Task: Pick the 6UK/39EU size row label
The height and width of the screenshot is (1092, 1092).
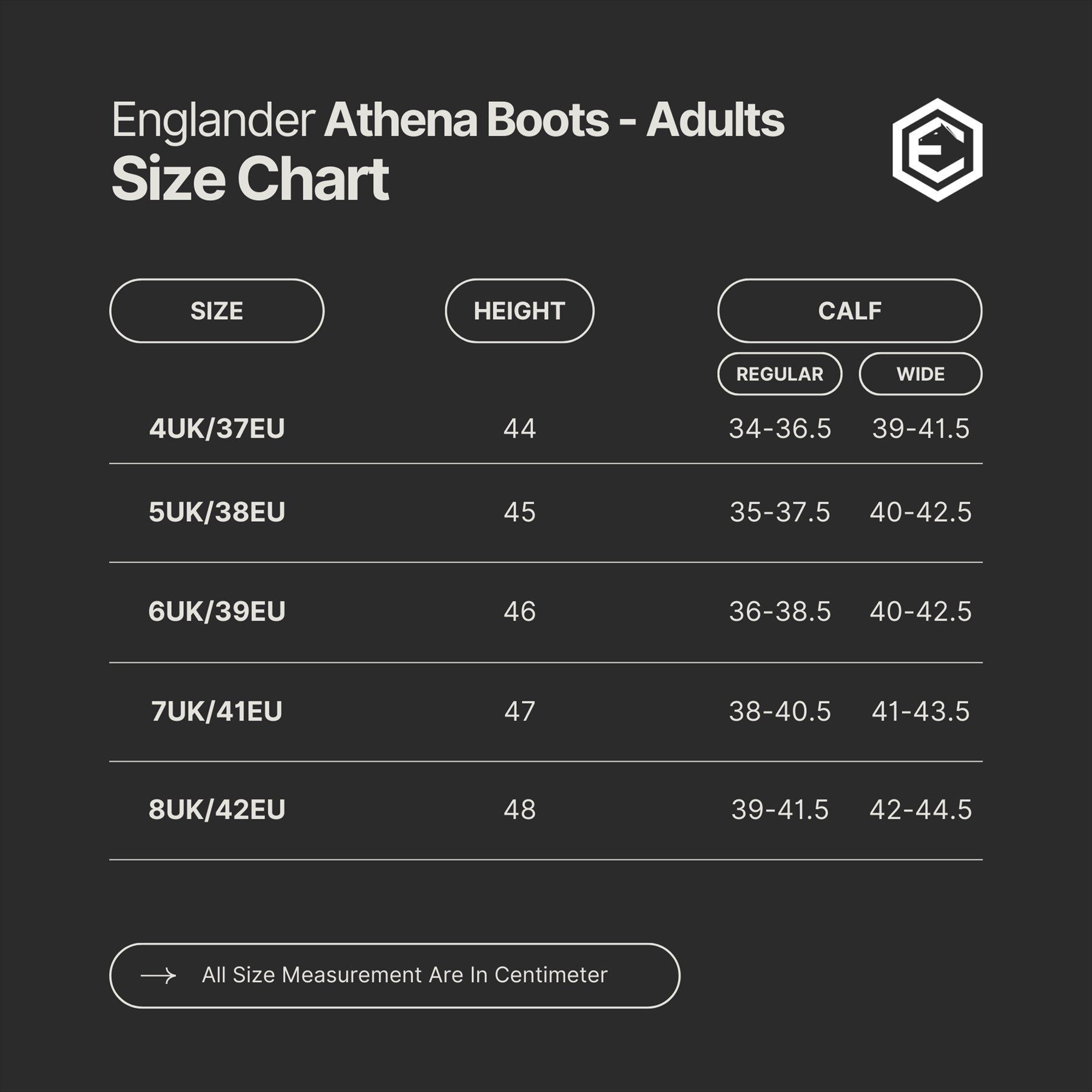Action: 217,612
